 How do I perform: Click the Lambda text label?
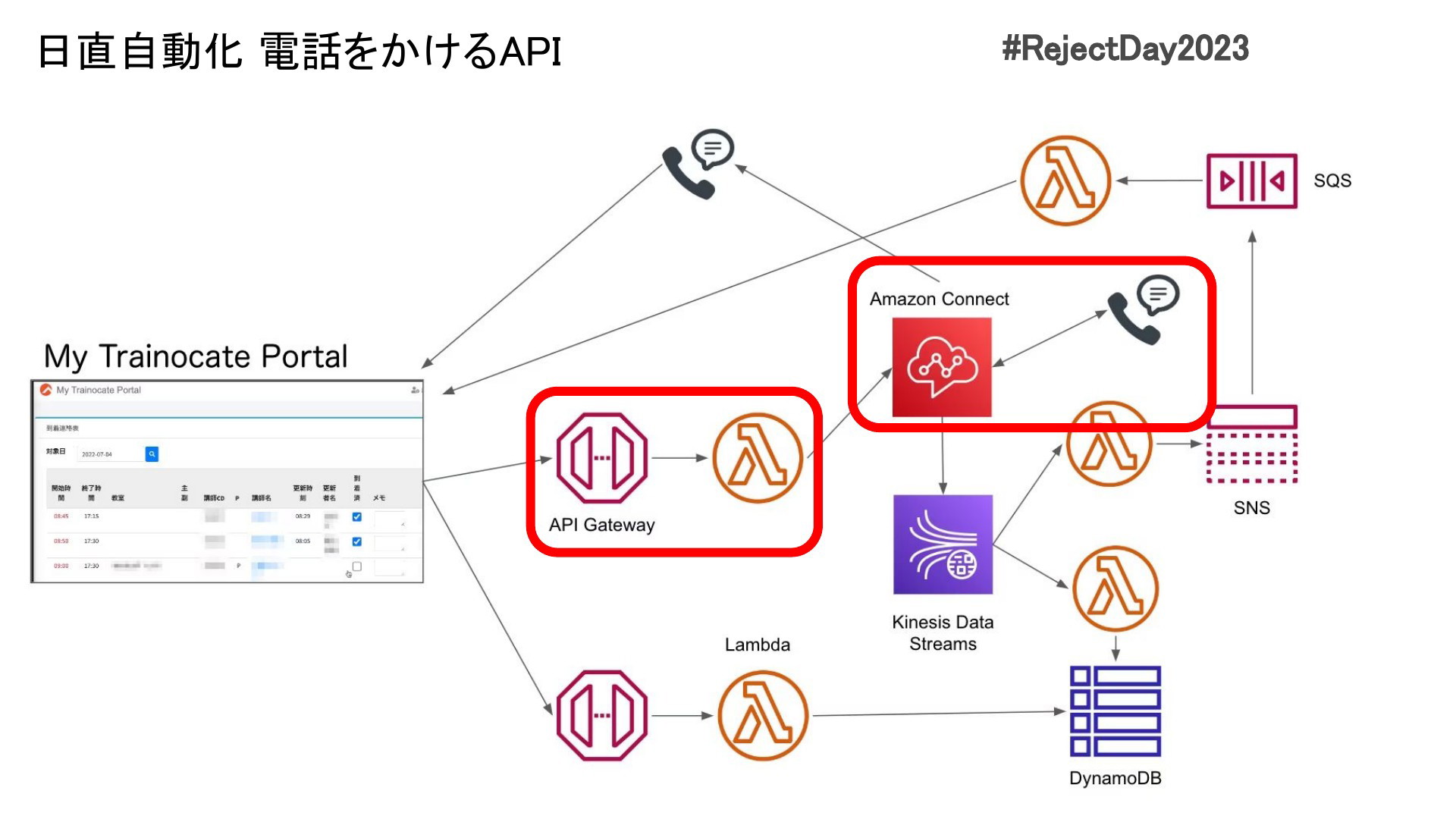click(757, 645)
